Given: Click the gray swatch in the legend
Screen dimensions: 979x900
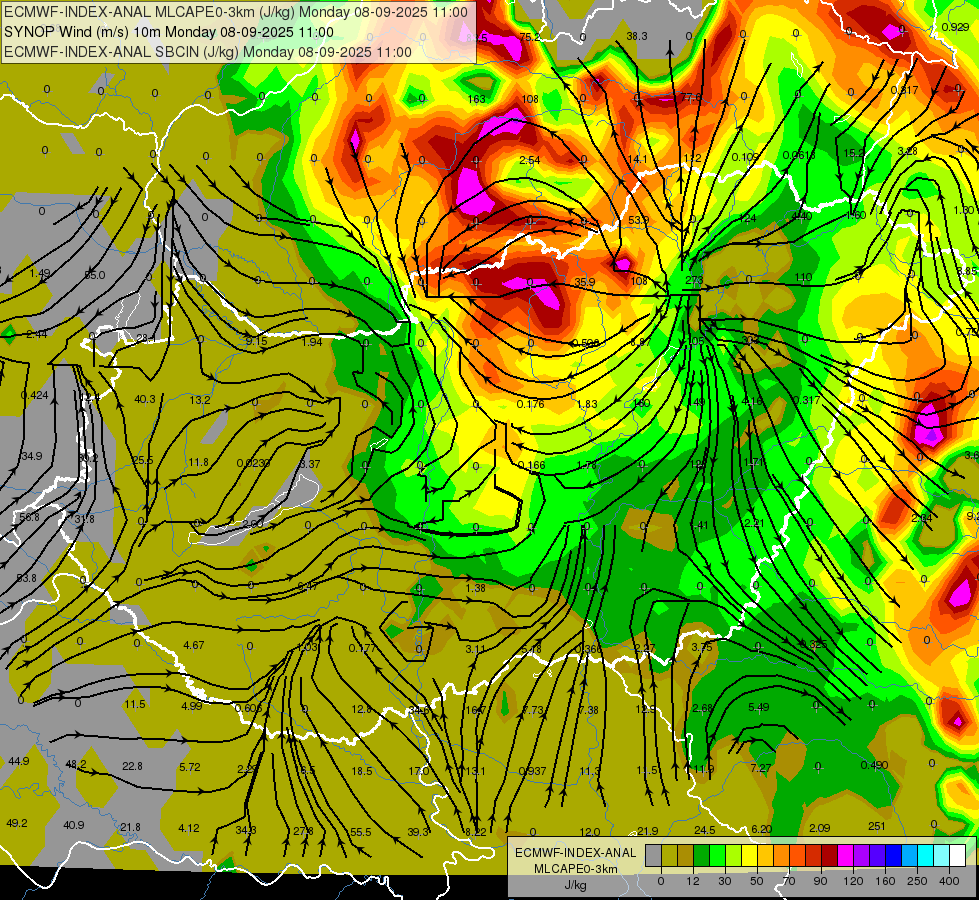Looking at the screenshot, I should tap(654, 855).
